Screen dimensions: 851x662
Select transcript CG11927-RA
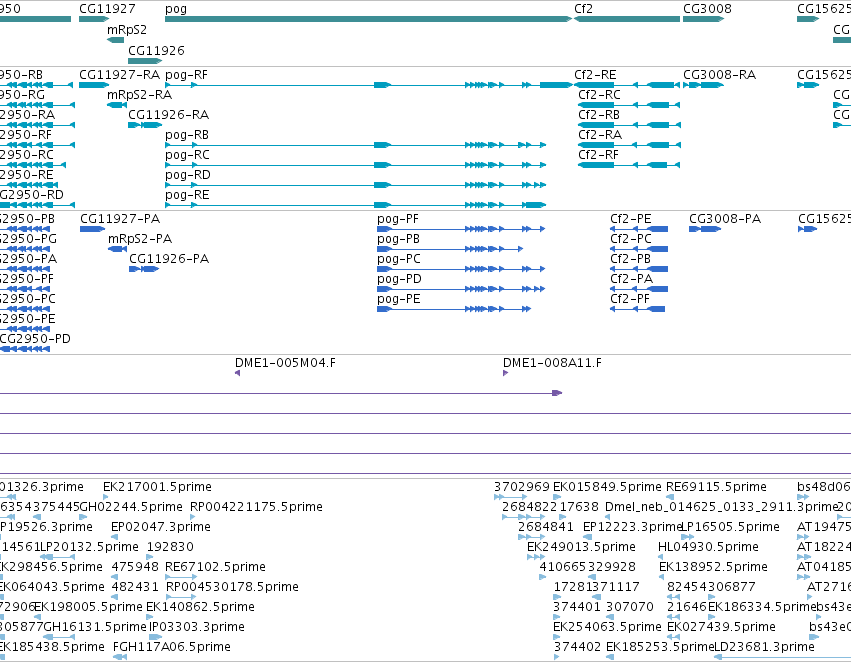tap(94, 85)
